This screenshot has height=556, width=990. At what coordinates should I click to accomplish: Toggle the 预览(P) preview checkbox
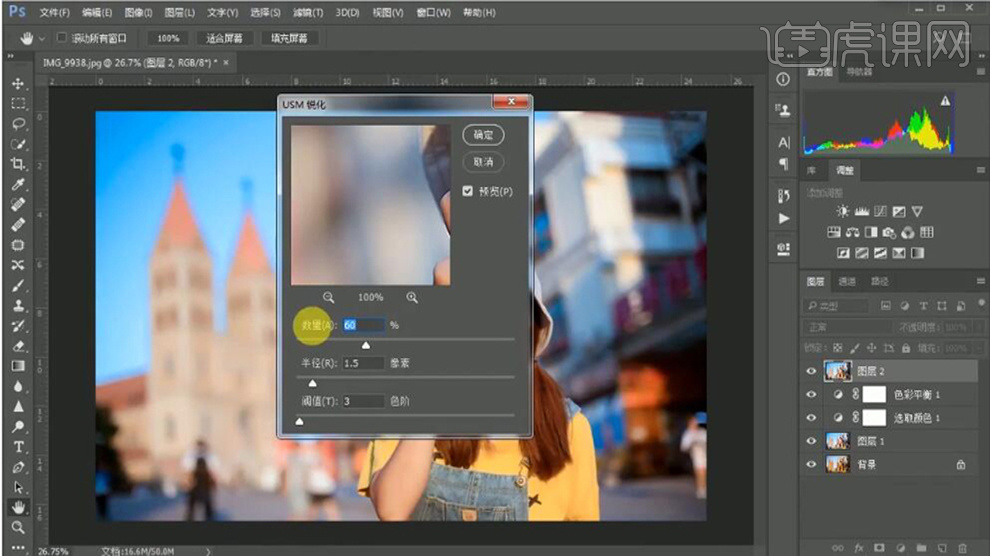tap(468, 191)
